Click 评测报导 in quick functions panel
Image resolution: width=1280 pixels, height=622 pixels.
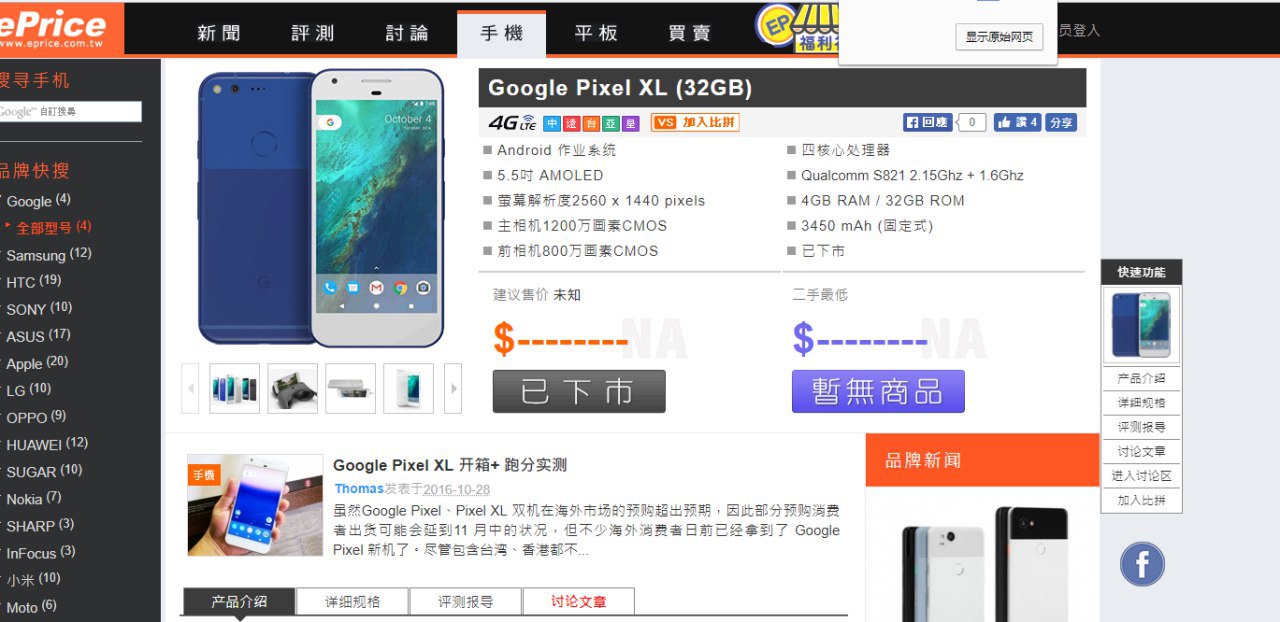click(1141, 427)
